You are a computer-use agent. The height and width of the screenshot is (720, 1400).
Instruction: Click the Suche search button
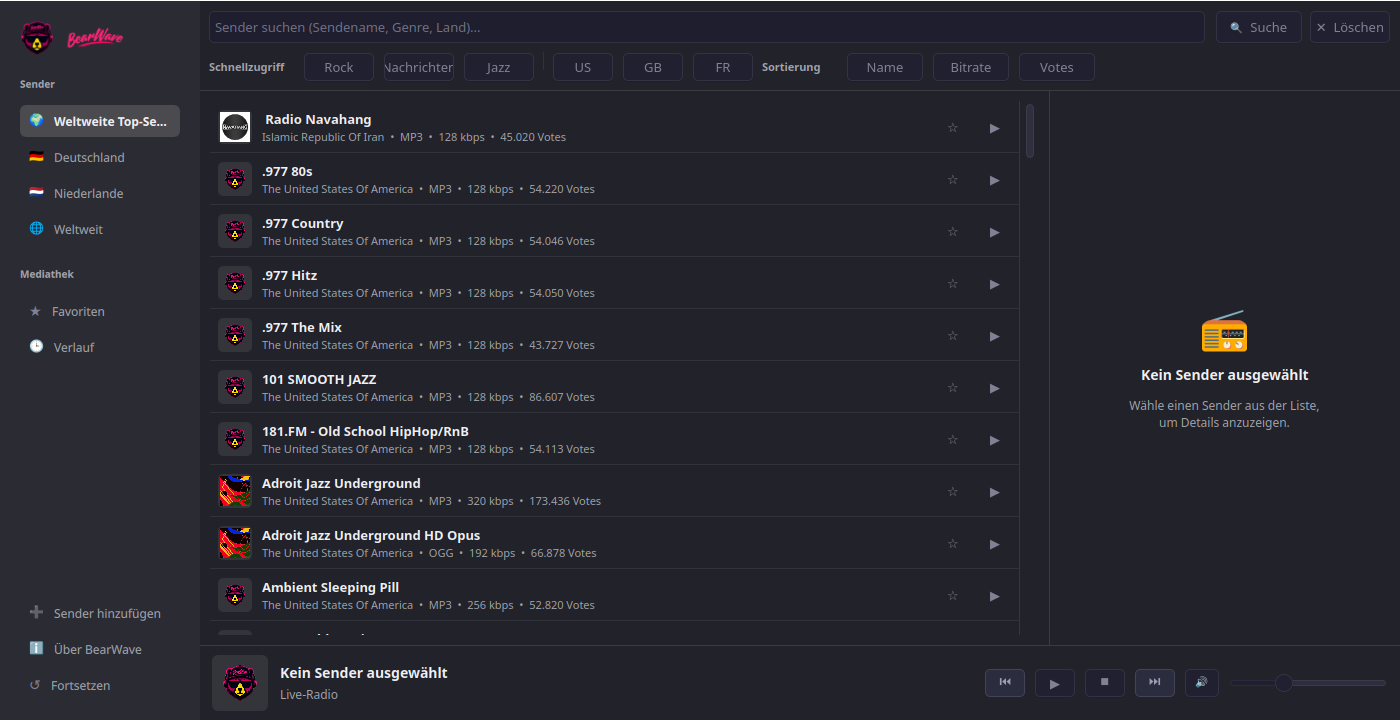[1258, 27]
